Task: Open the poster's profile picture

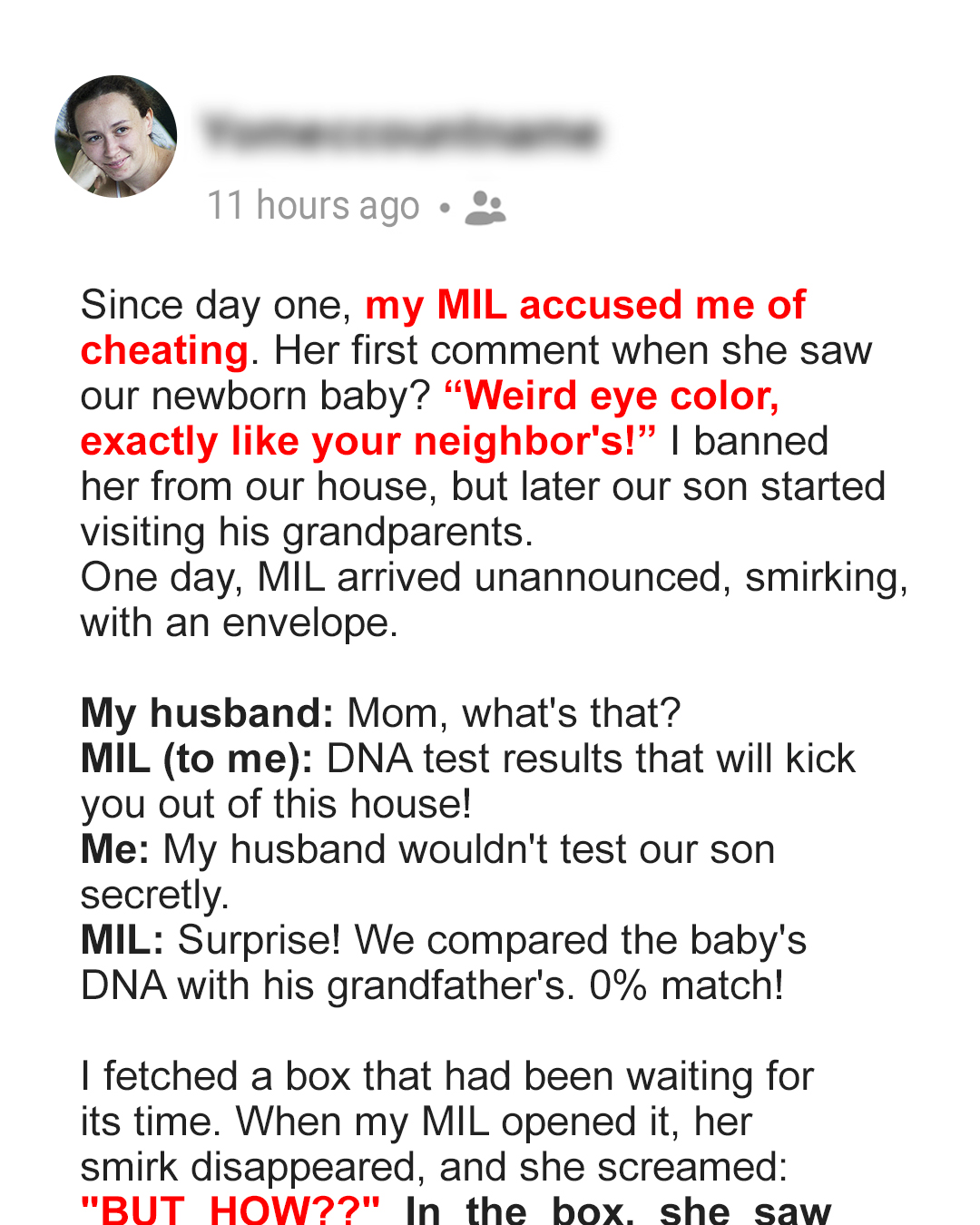Action: 116,136
